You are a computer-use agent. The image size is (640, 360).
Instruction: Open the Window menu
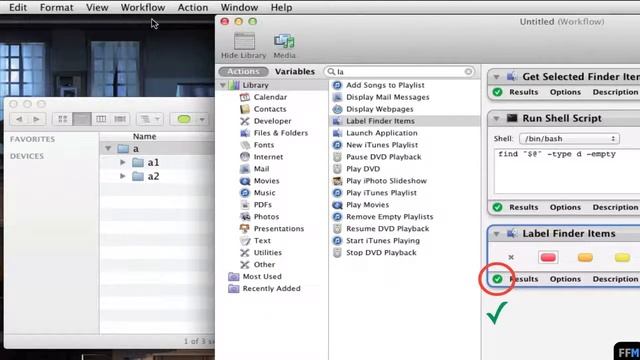coord(239,7)
